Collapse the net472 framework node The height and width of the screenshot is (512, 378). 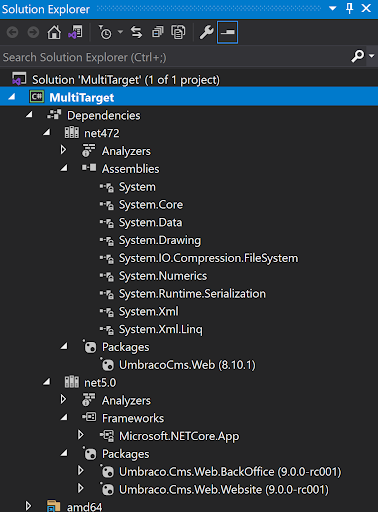47,133
